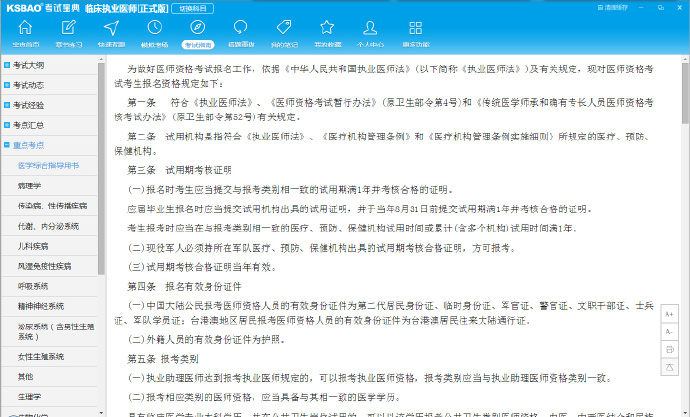
Task: Expand the 考试大纲 section
Action: (49, 65)
